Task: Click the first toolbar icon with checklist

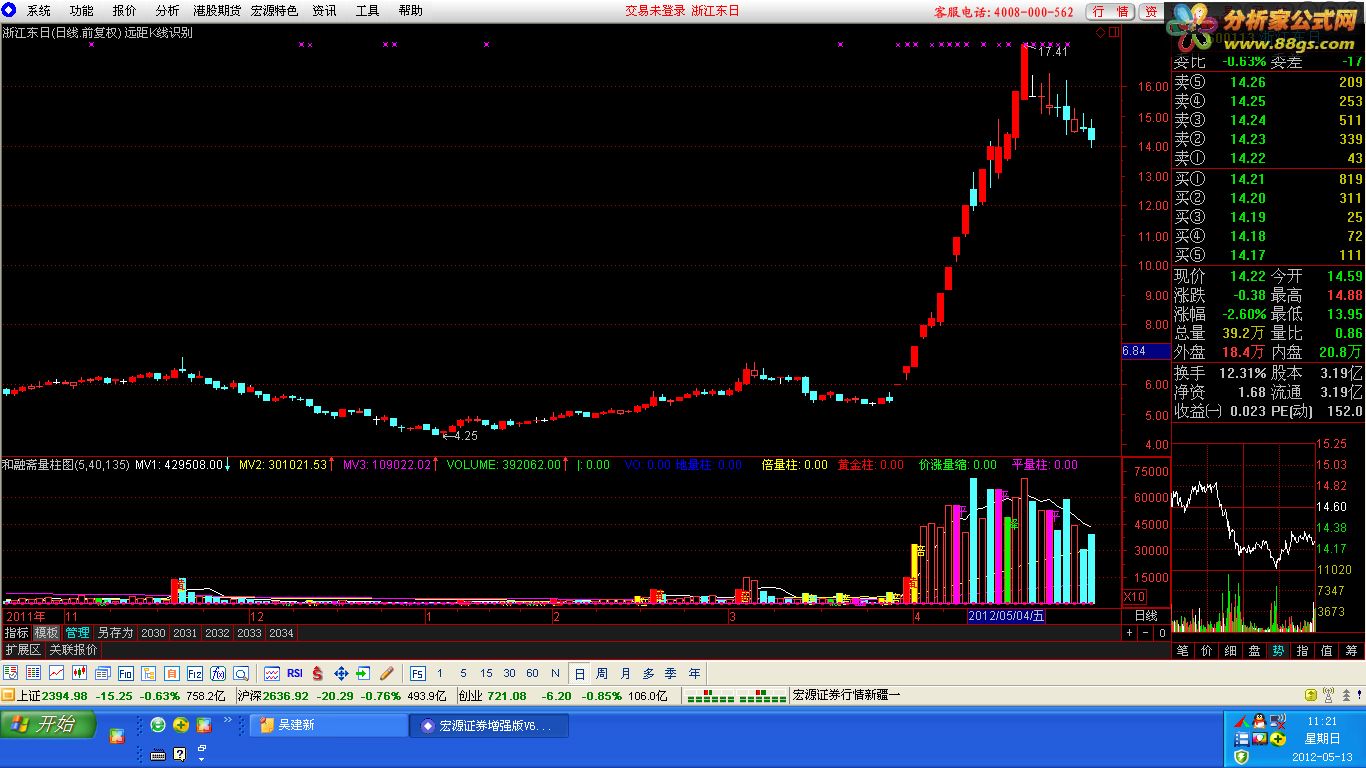Action: [11, 673]
